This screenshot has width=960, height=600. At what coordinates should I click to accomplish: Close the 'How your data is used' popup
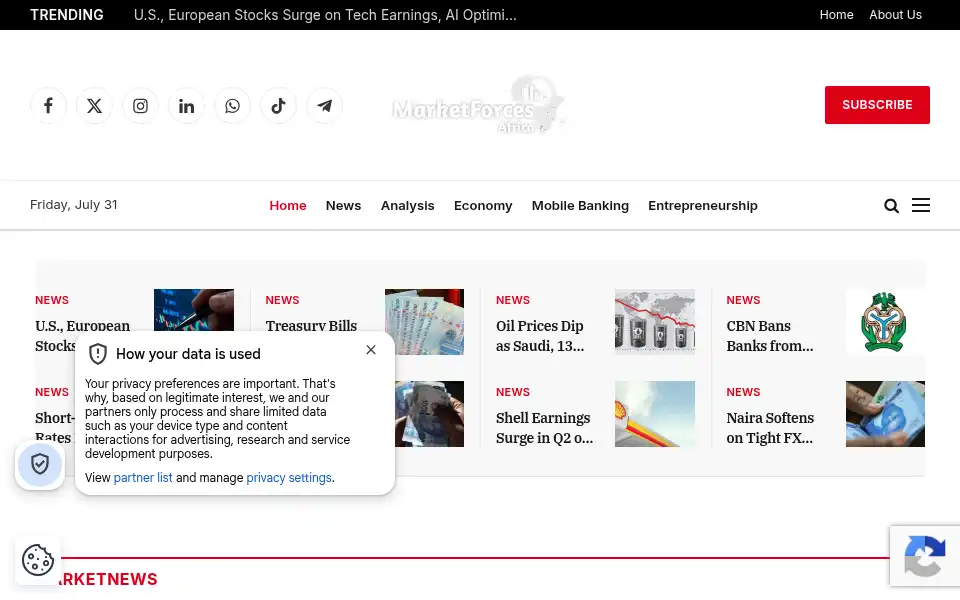click(370, 350)
